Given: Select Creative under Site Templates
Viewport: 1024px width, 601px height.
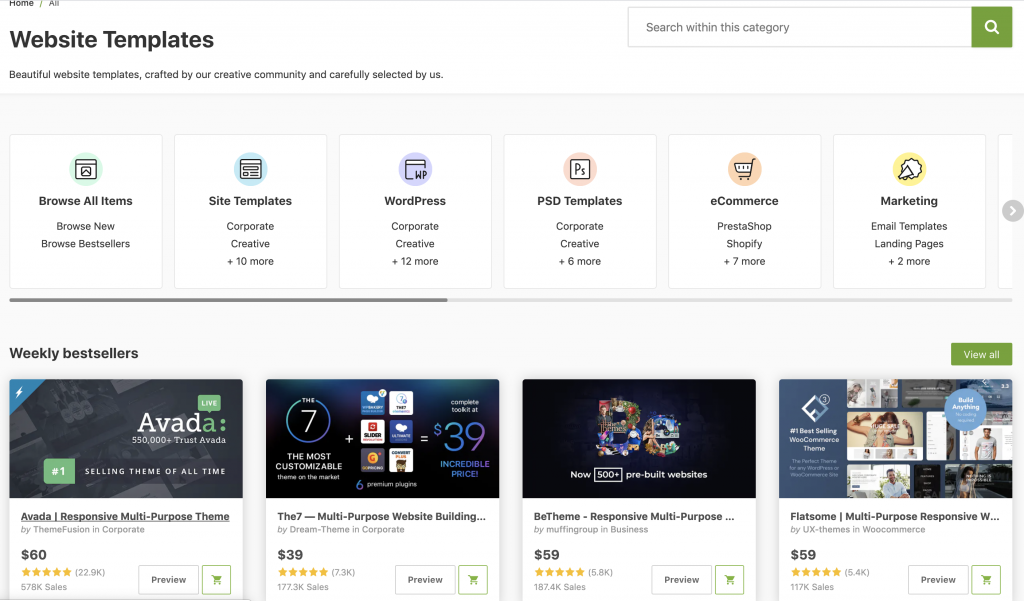Looking at the screenshot, I should (250, 244).
